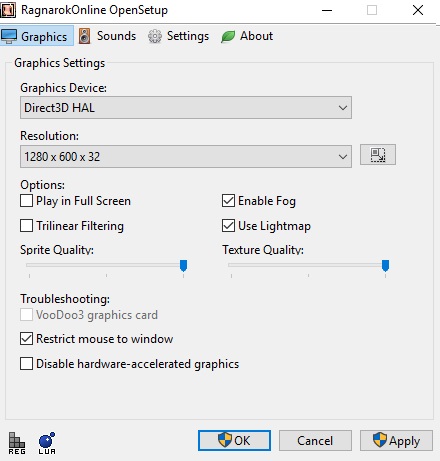Click the green leaf About icon
440x461 pixels.
[228, 36]
